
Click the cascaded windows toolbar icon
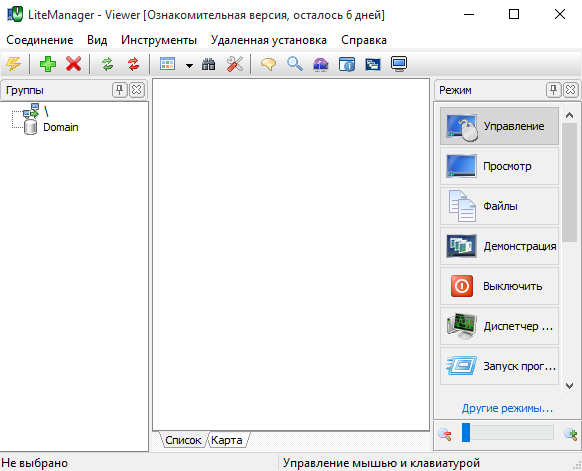[373, 64]
